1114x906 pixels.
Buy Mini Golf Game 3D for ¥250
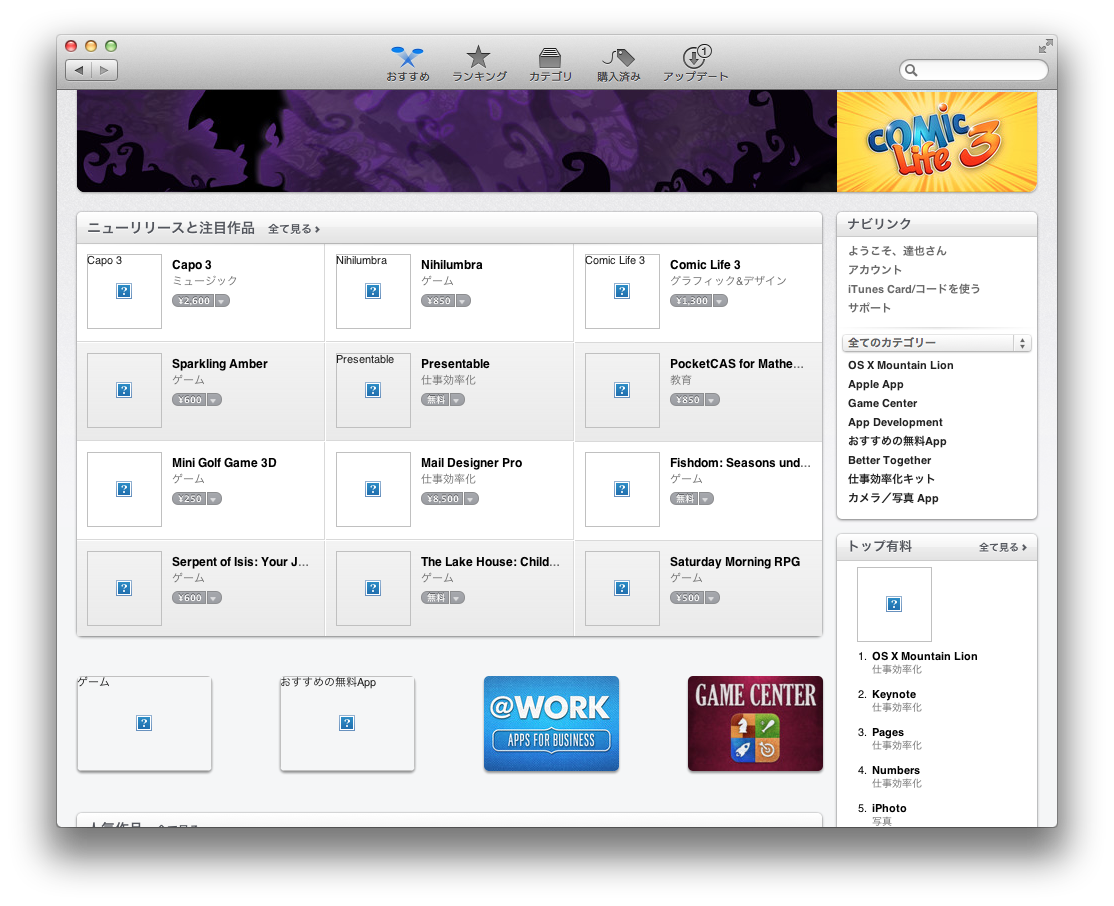pos(189,499)
